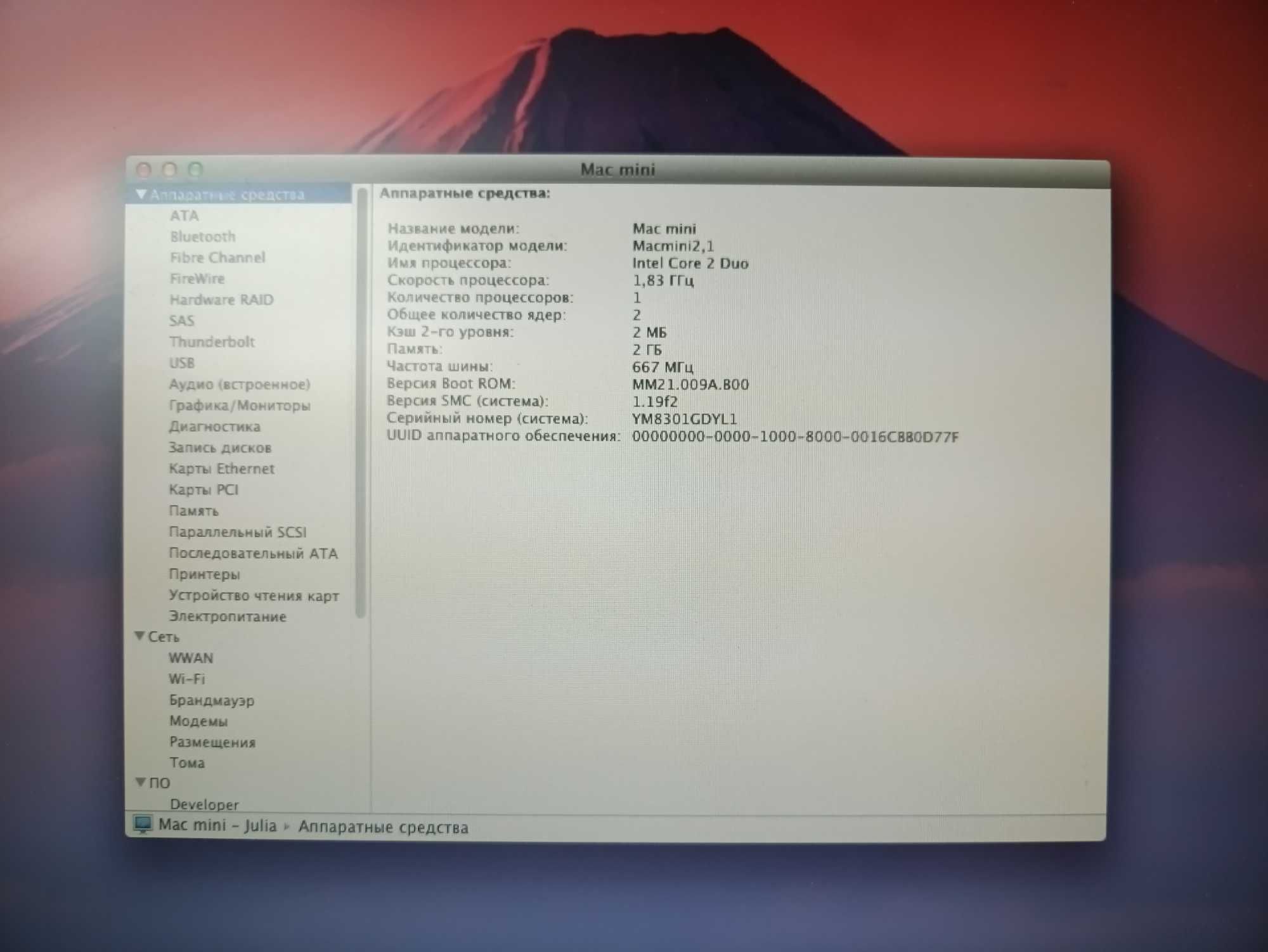Open the Память sidebar entry
This screenshot has height=952, width=1268.
coord(193,511)
